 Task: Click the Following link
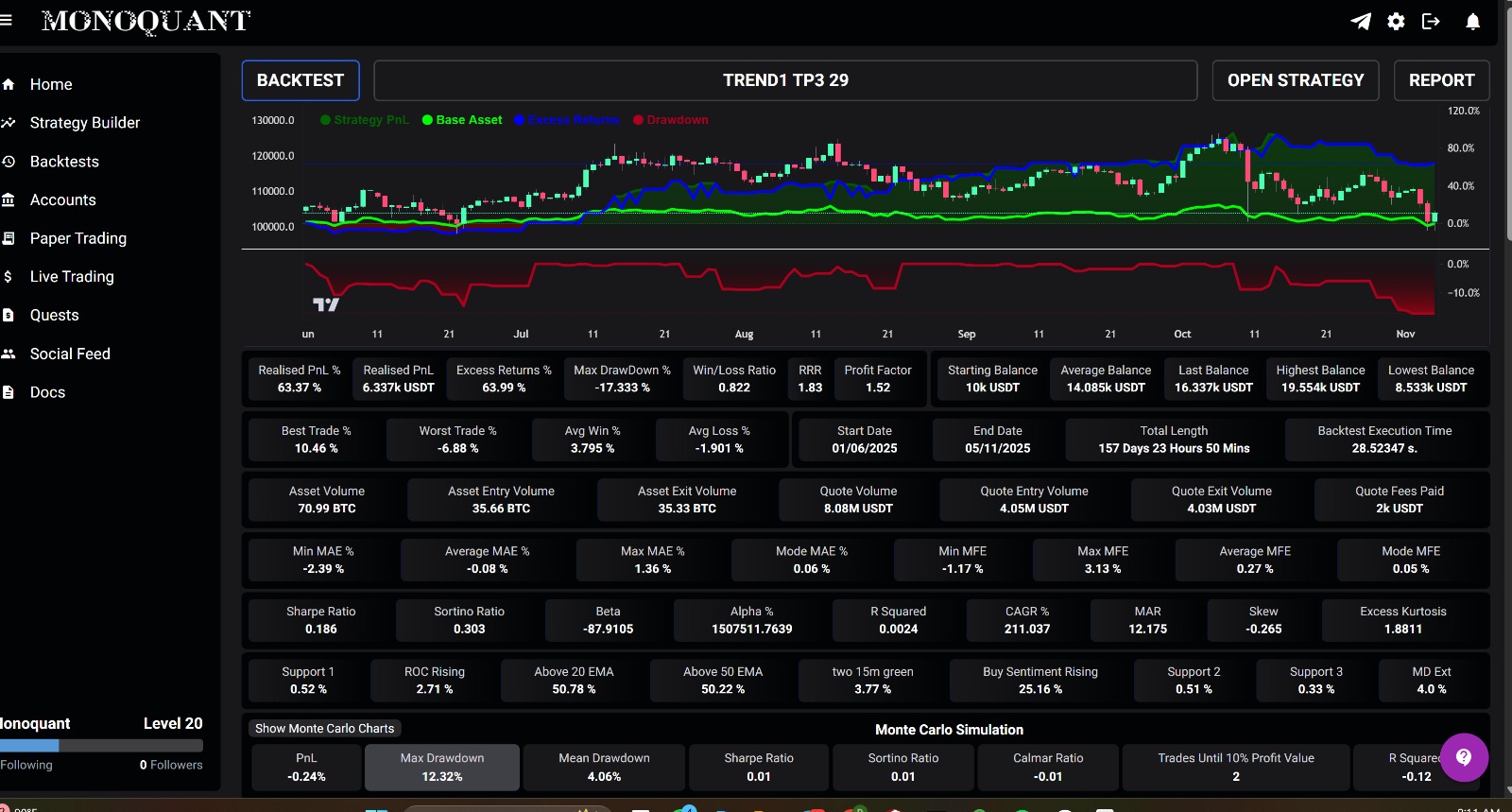pos(26,765)
